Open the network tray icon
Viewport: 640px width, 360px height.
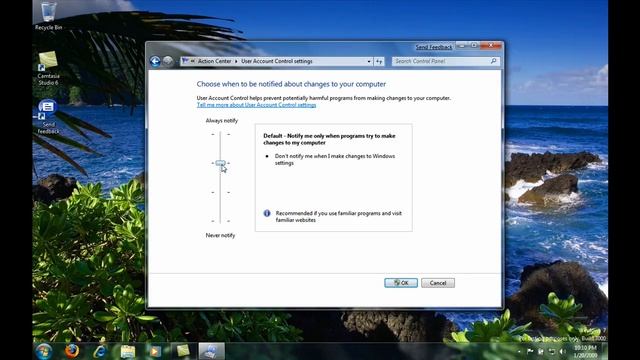coord(552,351)
